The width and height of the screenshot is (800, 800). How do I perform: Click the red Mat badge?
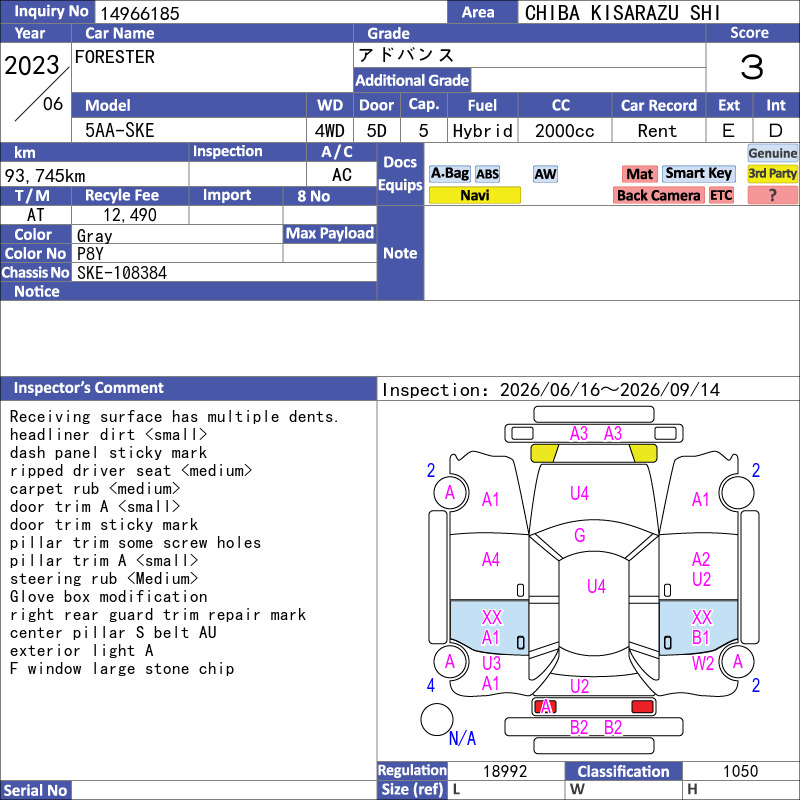coord(639,174)
